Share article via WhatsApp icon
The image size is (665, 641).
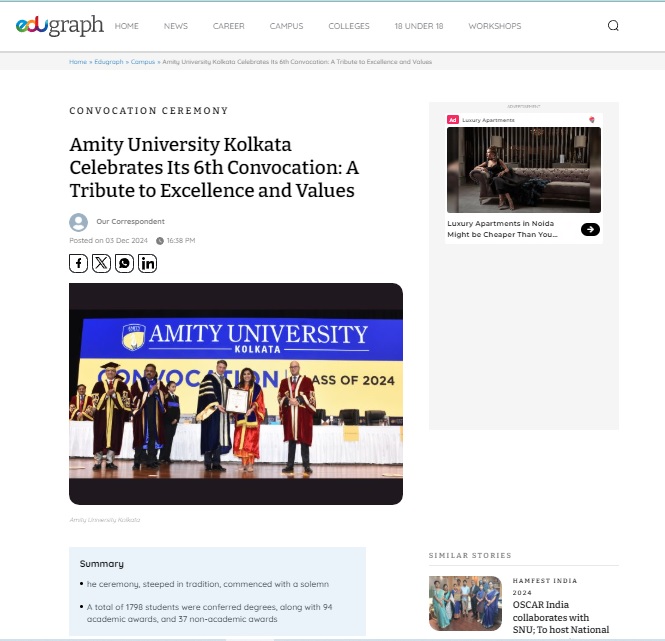coord(124,263)
